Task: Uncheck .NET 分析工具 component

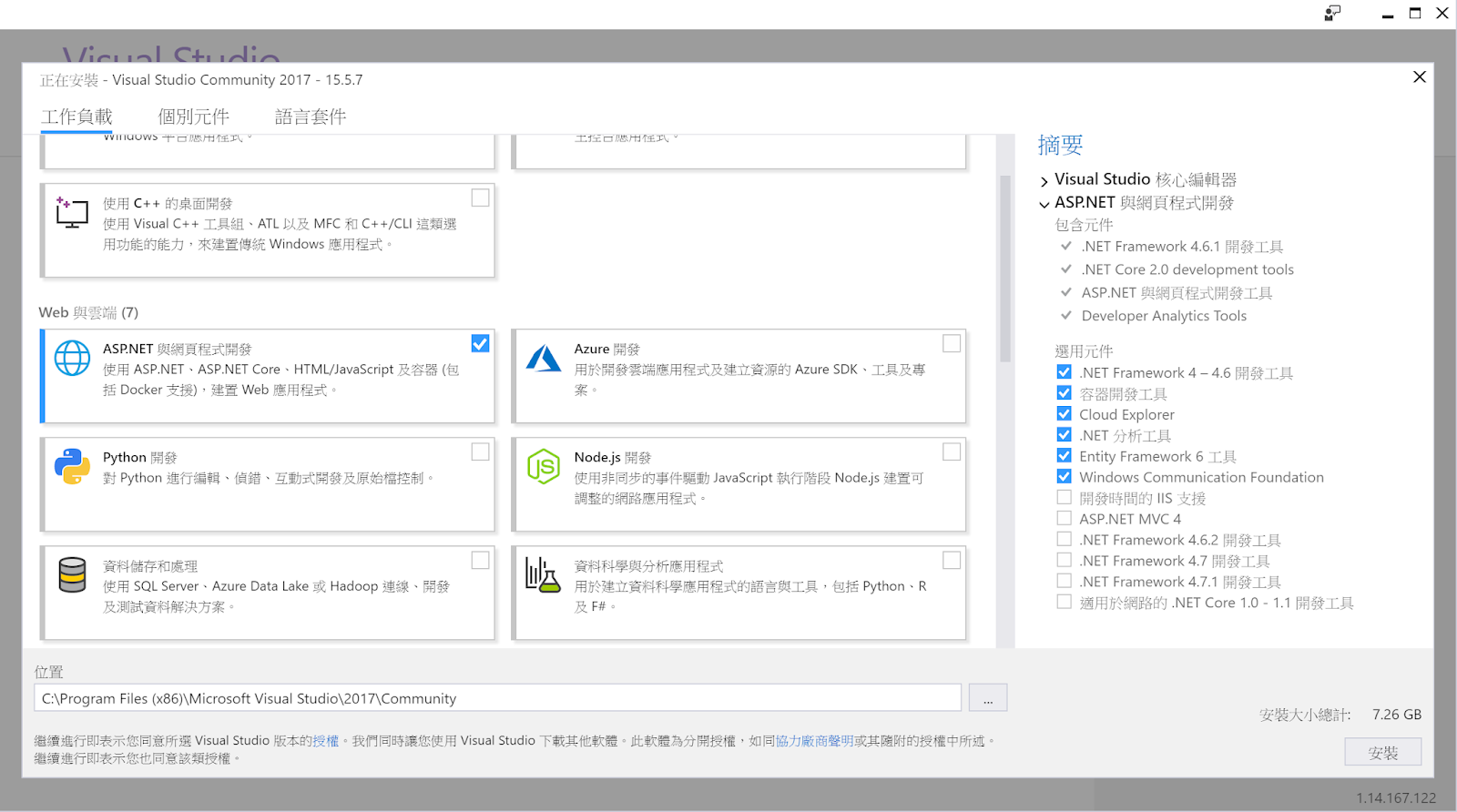Action: click(1064, 434)
